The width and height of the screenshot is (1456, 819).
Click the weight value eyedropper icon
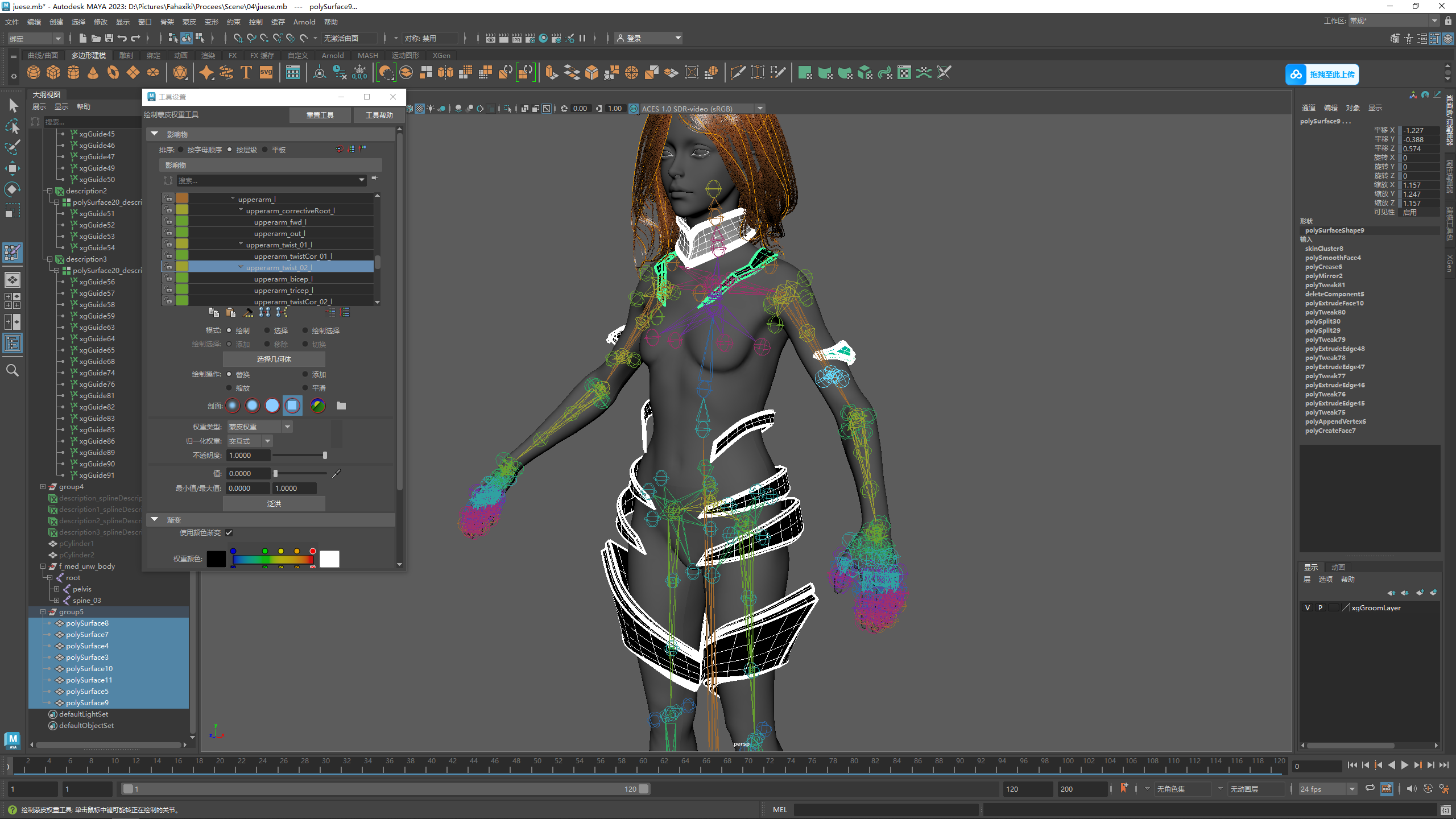tap(337, 473)
